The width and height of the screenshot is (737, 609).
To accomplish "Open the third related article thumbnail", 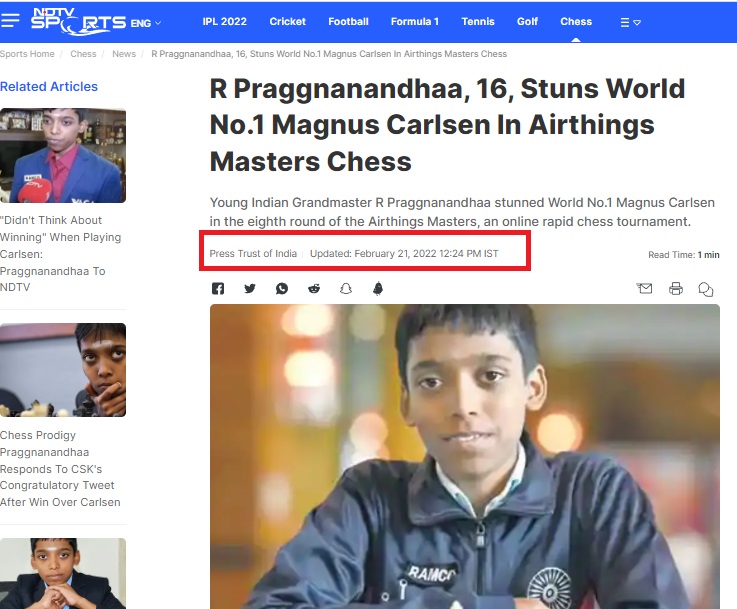I will pyautogui.click(x=63, y=573).
